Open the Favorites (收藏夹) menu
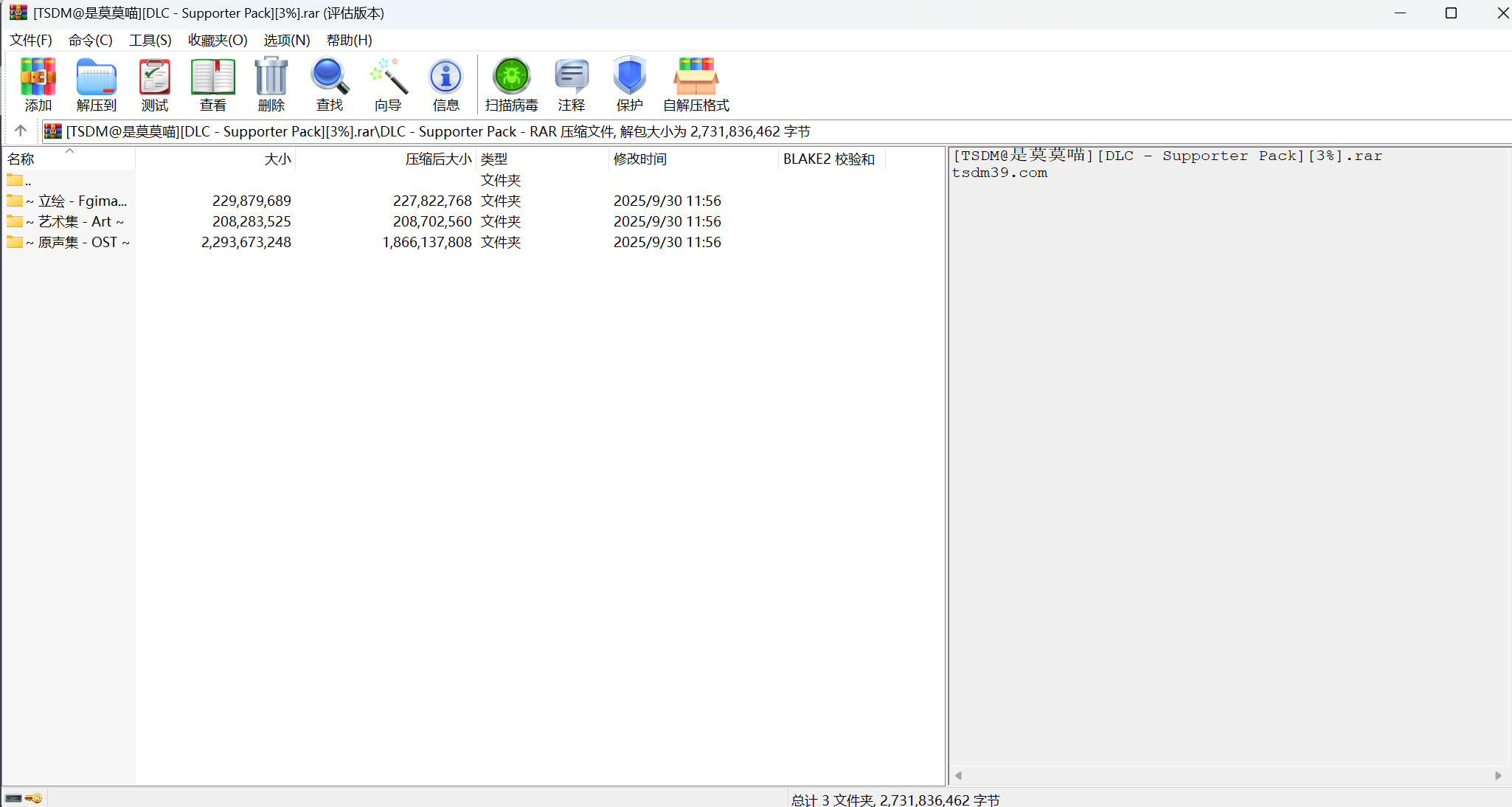 218,40
